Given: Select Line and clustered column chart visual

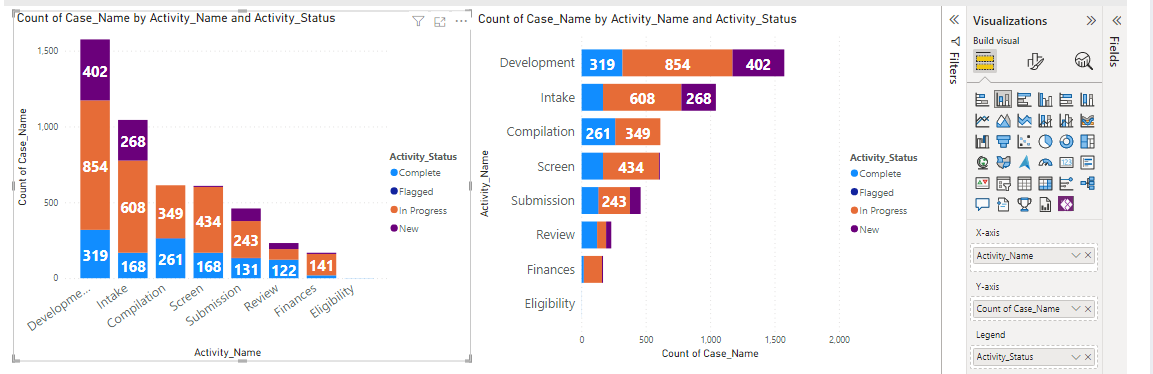Looking at the screenshot, I should click(1065, 120).
